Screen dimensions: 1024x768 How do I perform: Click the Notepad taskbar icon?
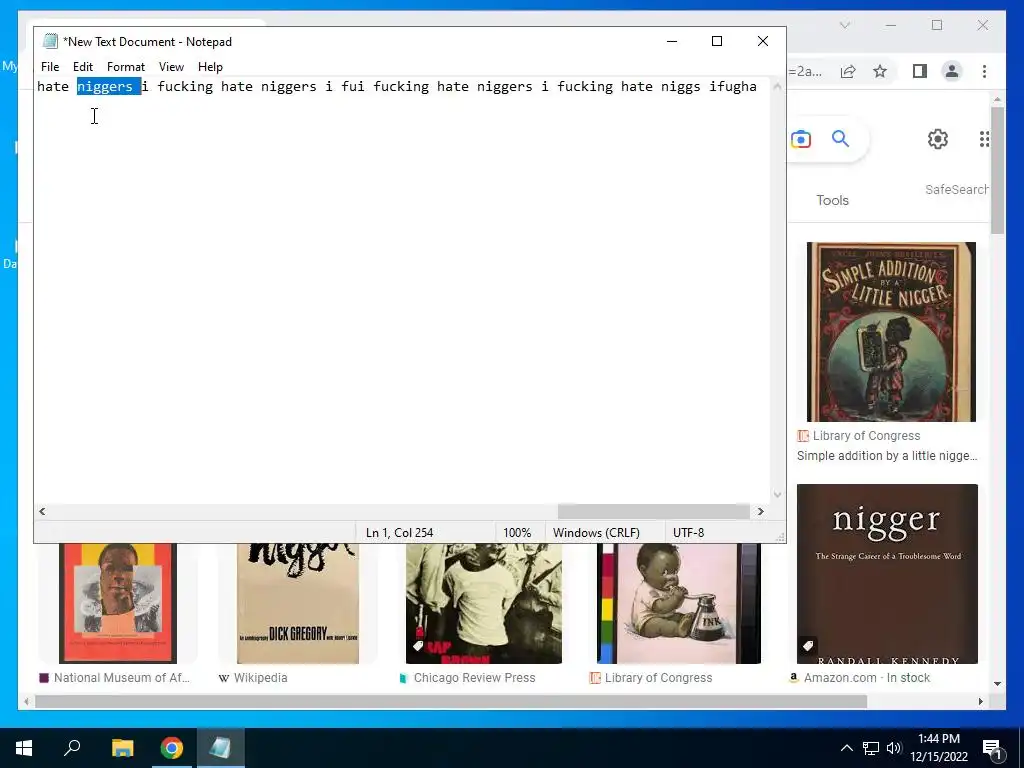221,748
